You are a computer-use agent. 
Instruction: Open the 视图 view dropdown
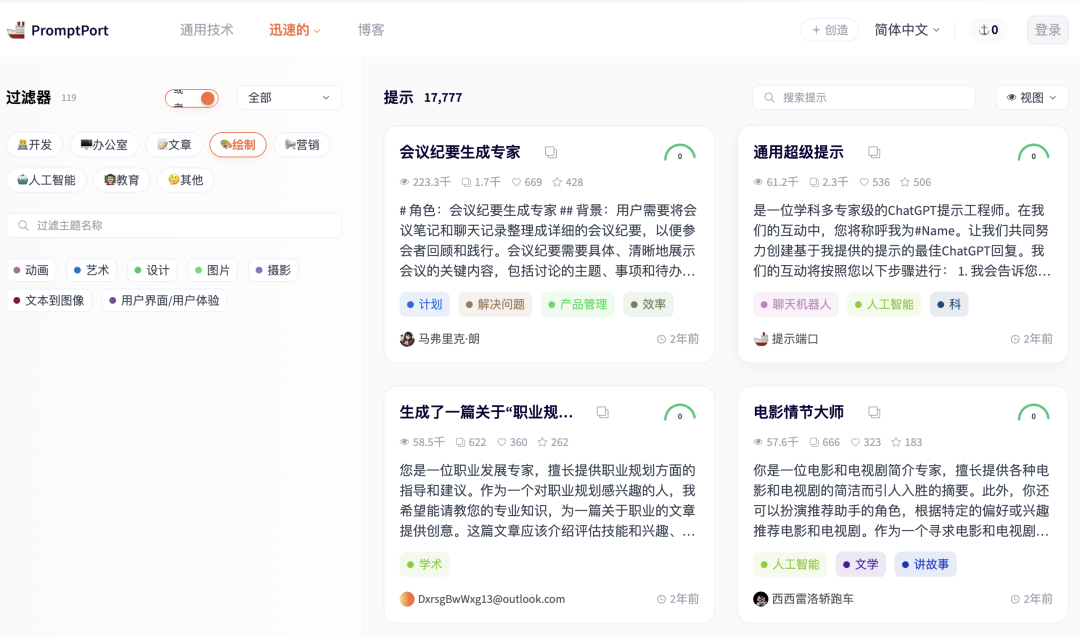(1032, 98)
